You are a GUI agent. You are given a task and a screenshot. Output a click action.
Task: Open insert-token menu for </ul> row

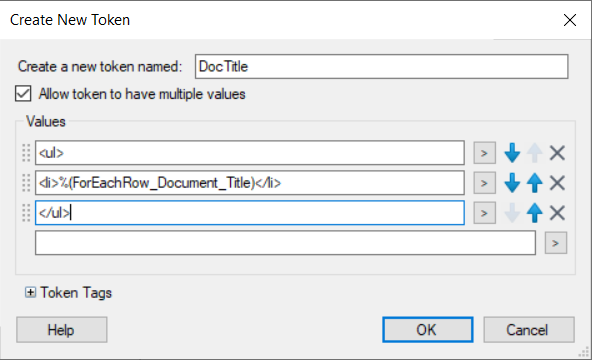485,213
